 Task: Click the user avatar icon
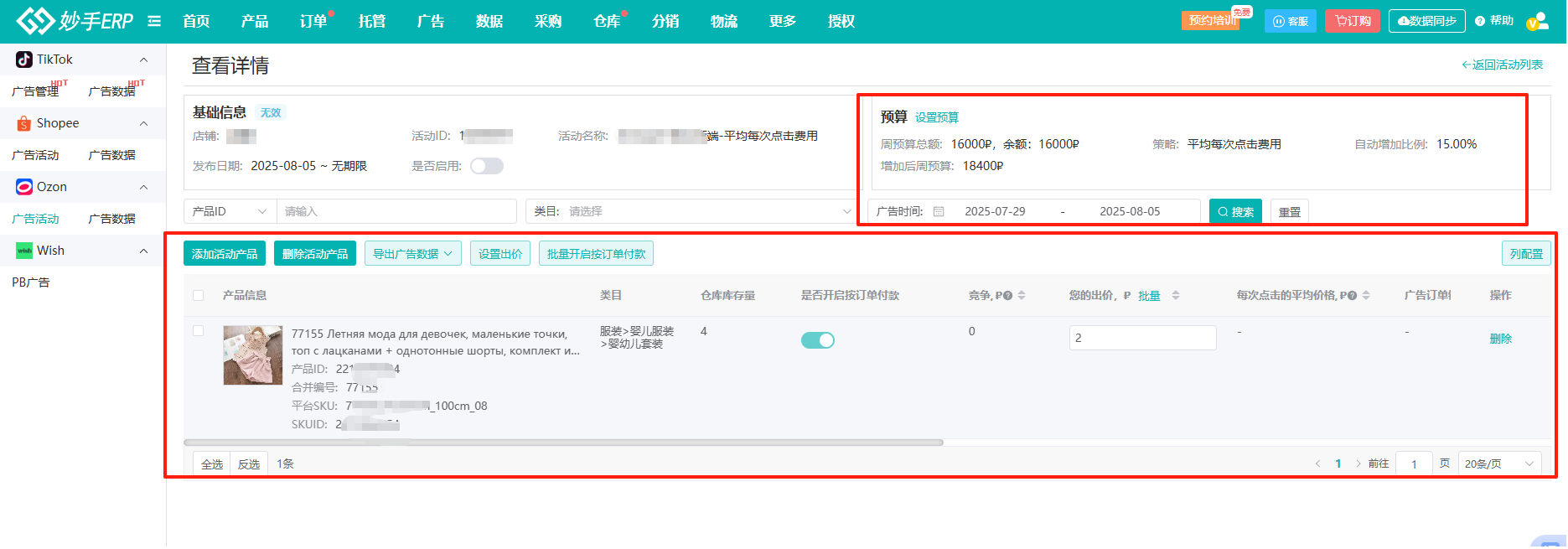tap(1537, 22)
